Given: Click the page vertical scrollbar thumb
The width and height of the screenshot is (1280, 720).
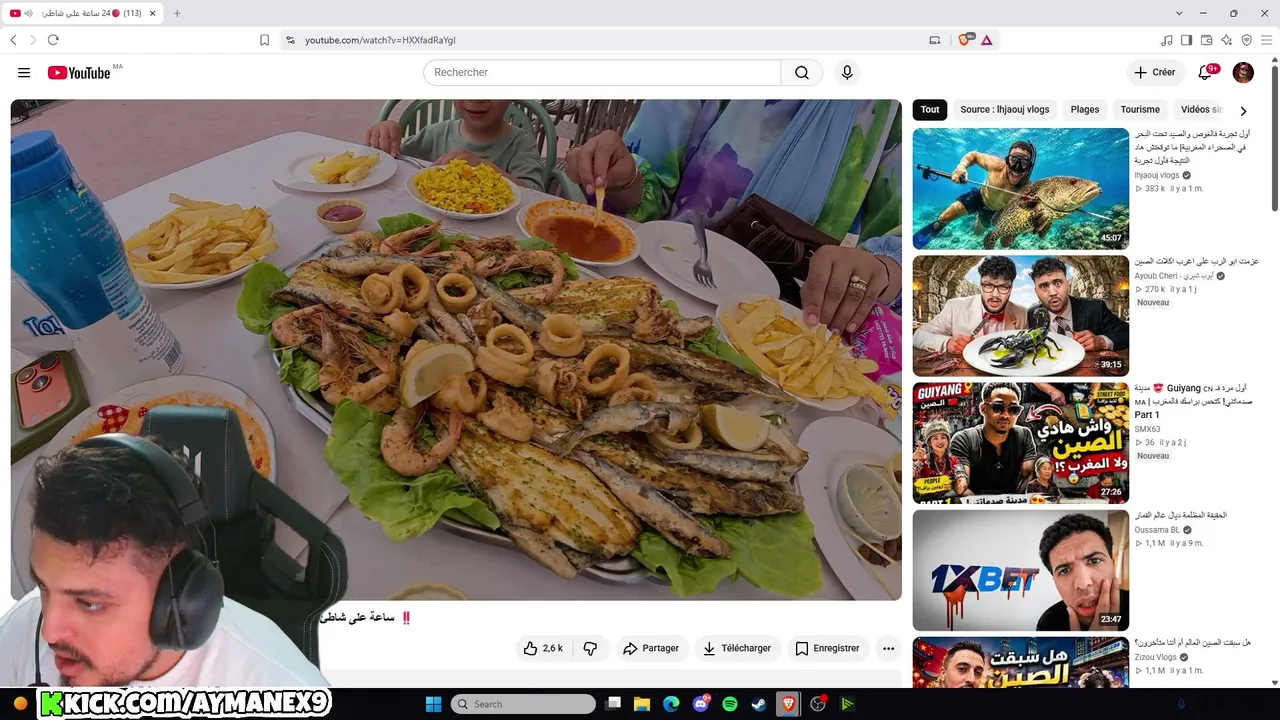Looking at the screenshot, I should coord(1275,140).
